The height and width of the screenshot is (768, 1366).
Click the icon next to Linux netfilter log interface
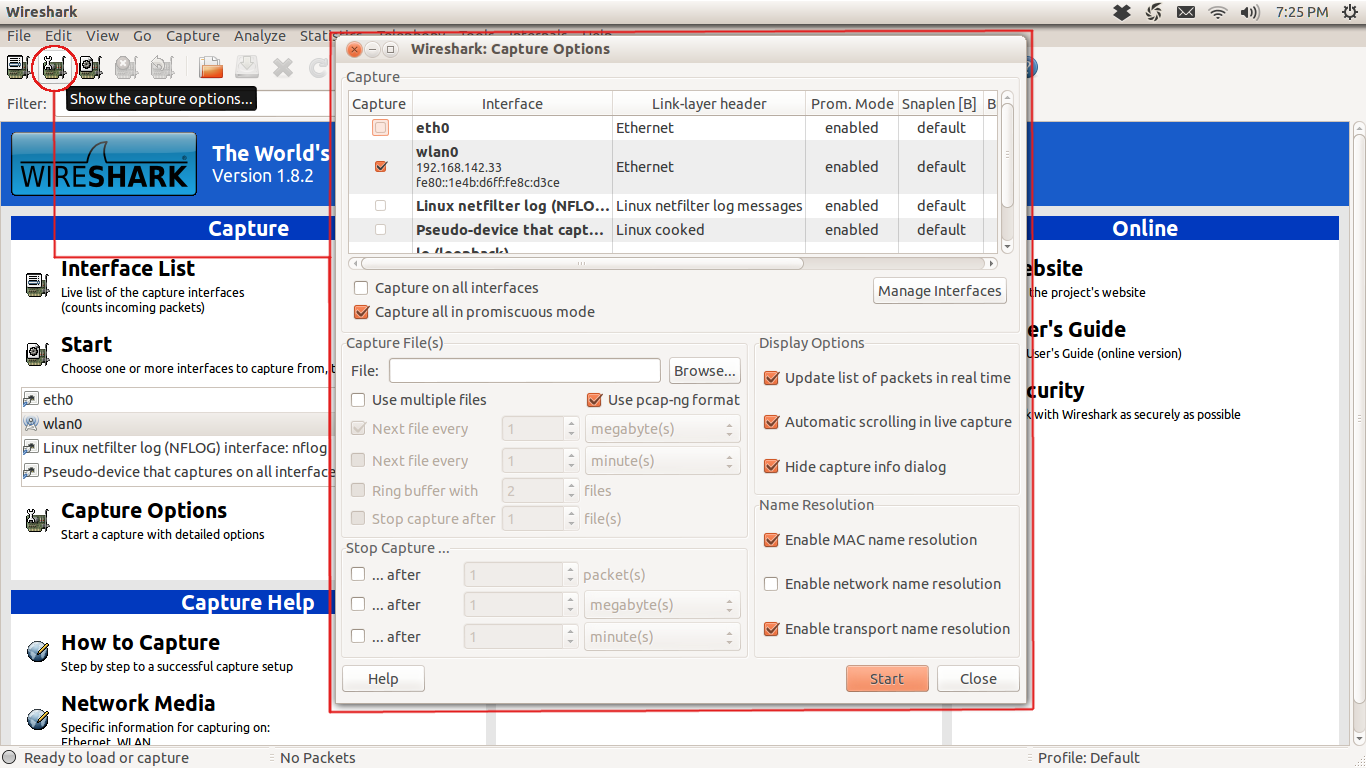(x=31, y=447)
